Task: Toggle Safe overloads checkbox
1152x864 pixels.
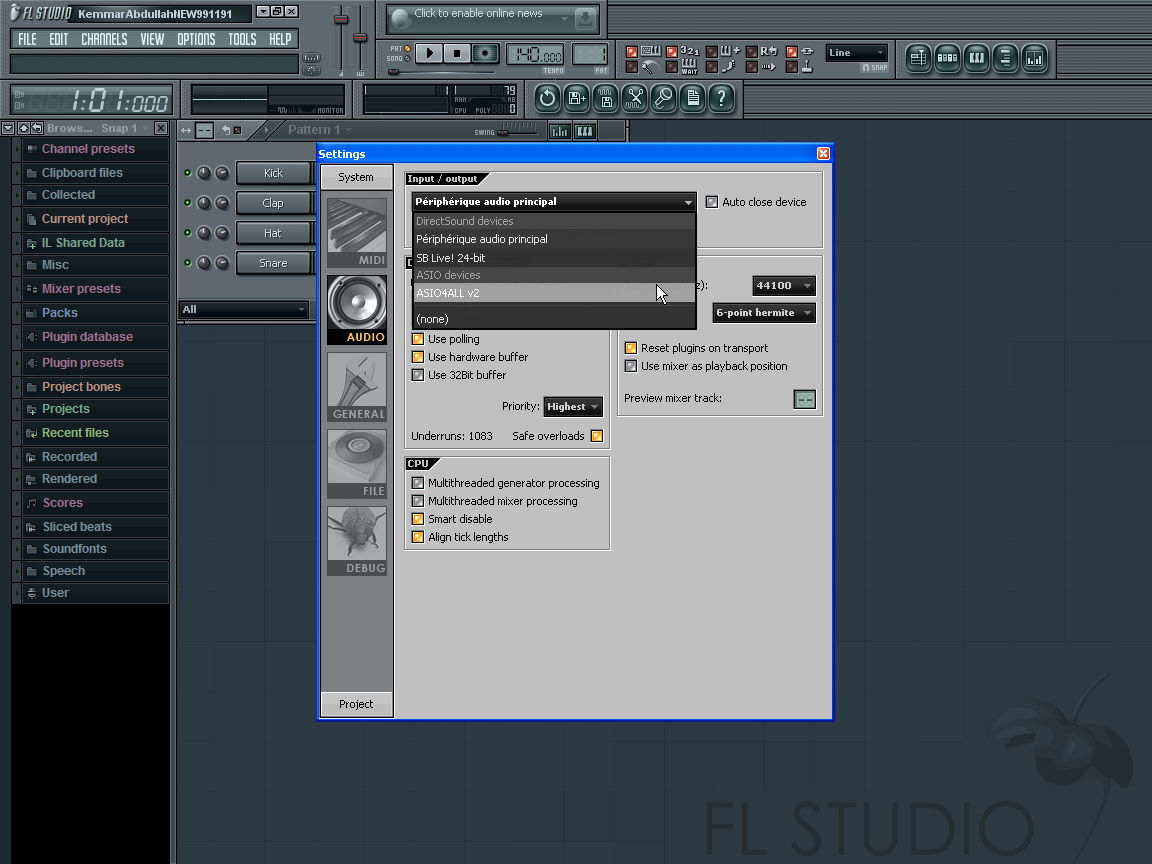Action: pos(597,436)
